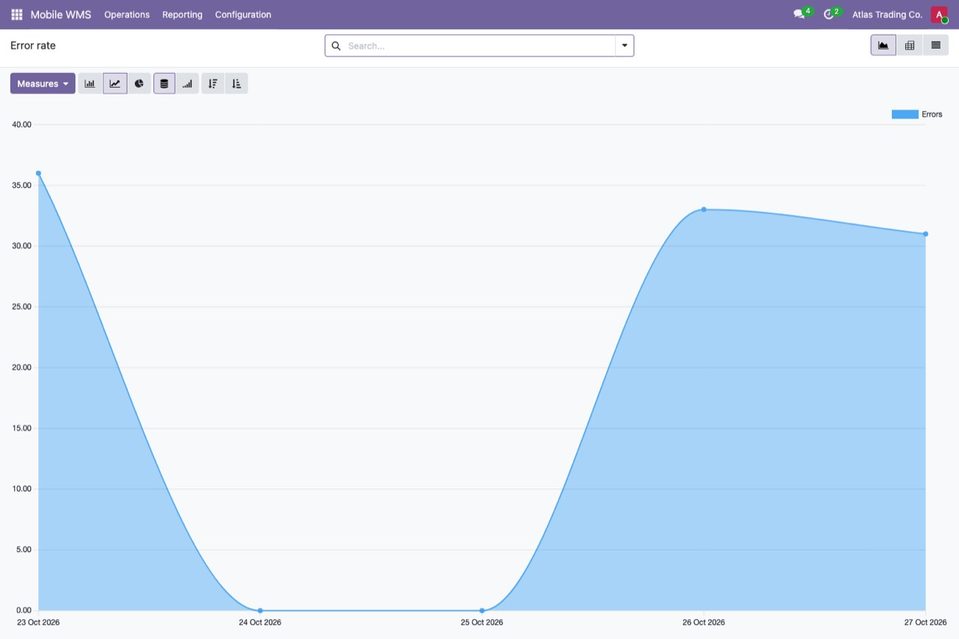Click the 27 Oct 2026 axis label
This screenshot has height=639, width=959.
925,622
